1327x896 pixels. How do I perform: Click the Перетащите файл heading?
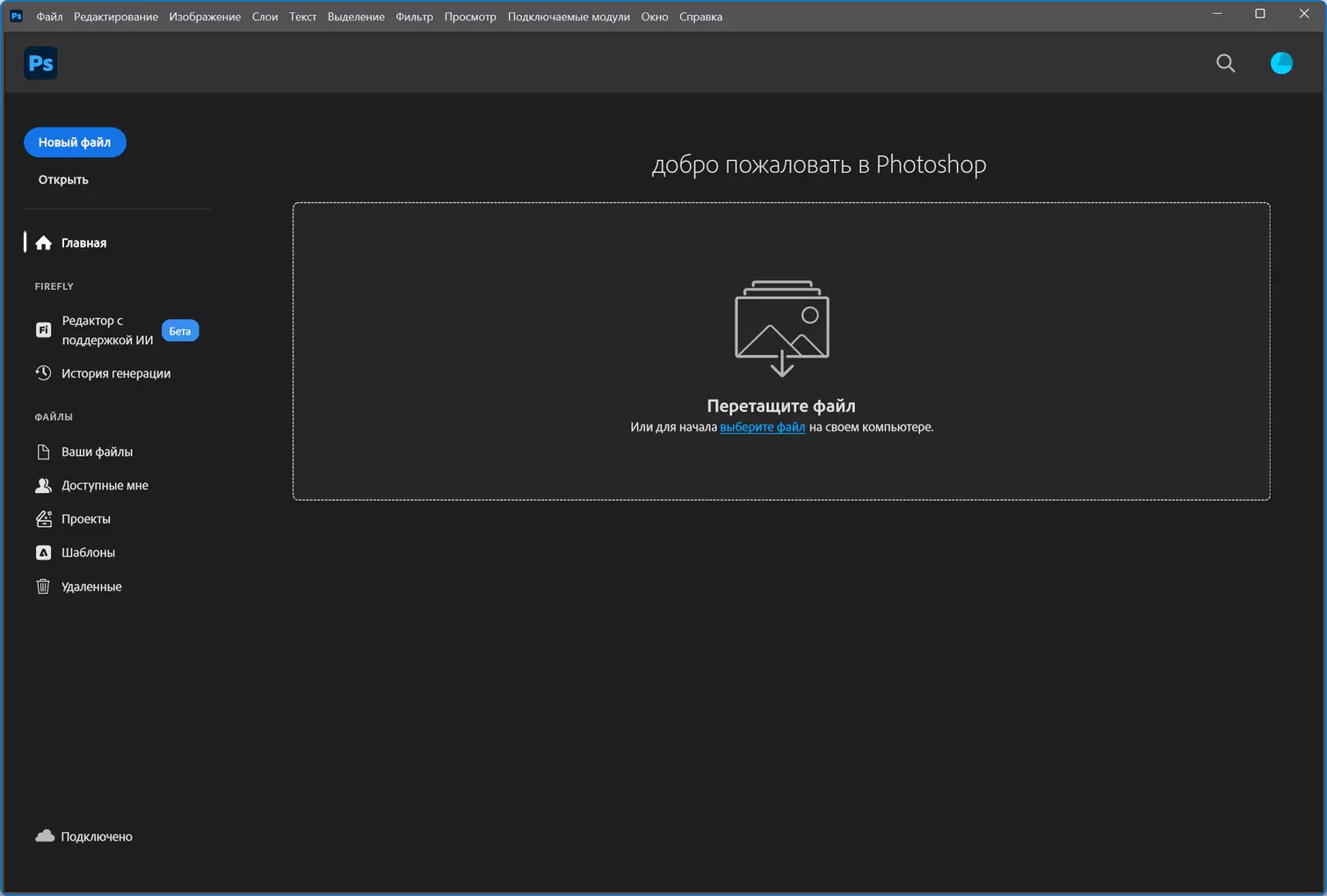781,406
